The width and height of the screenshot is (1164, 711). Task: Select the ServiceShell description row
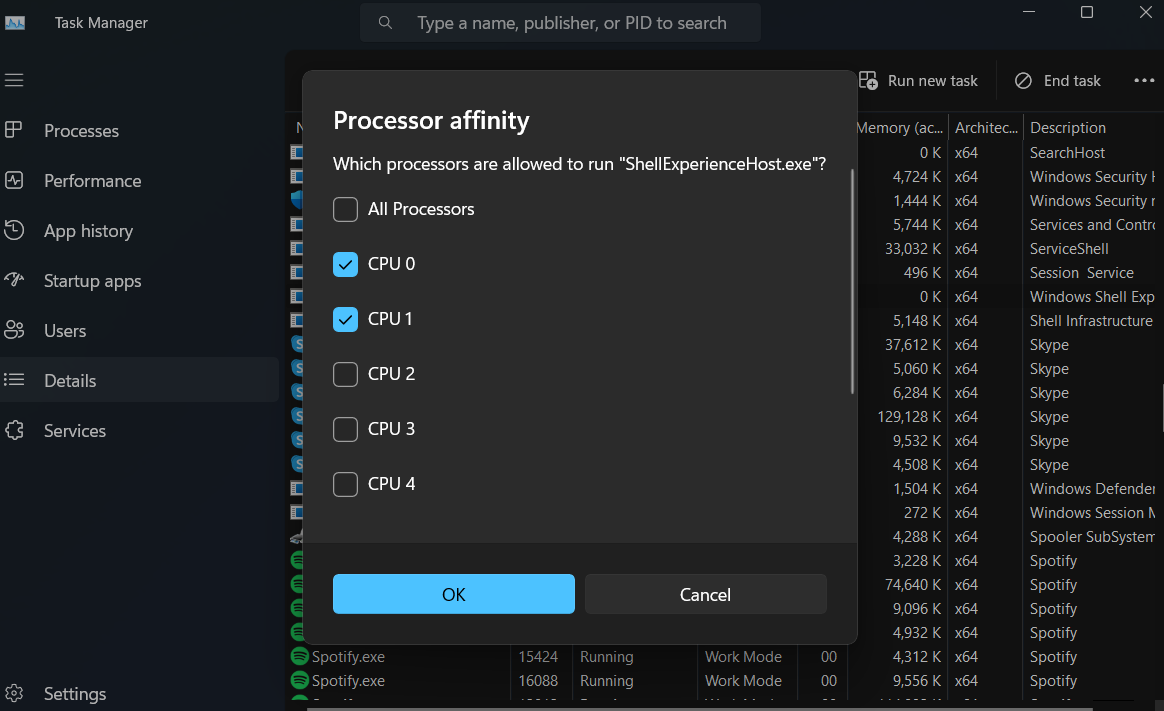coord(1069,249)
